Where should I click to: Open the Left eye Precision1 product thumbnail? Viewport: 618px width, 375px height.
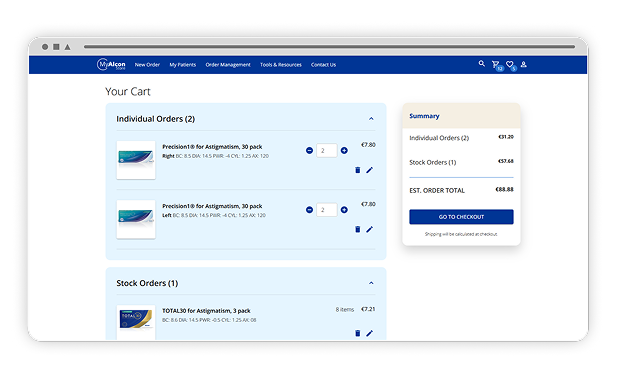coord(136,219)
